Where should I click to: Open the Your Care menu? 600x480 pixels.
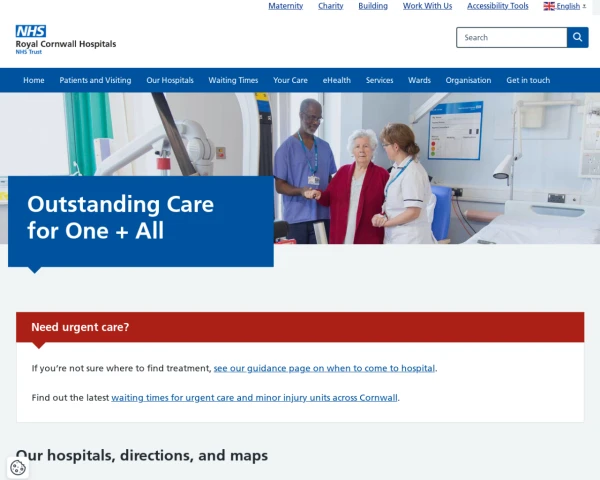click(290, 80)
